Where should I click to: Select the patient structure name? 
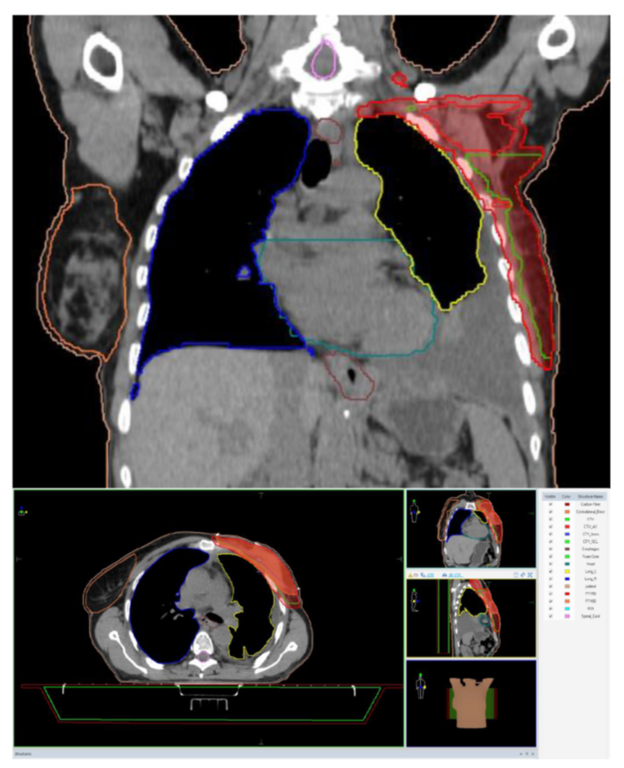pos(590,586)
